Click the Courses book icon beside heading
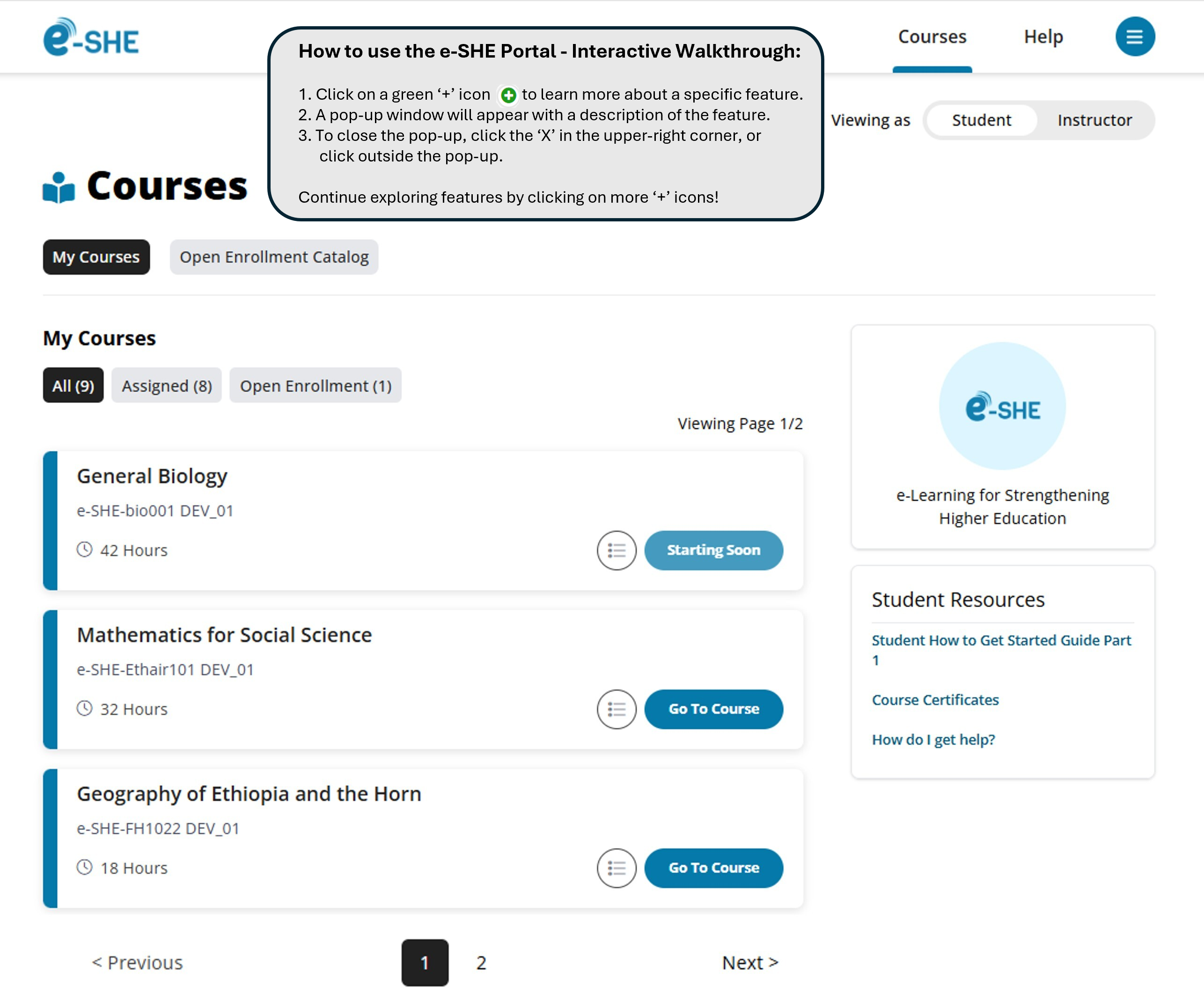 tap(59, 188)
